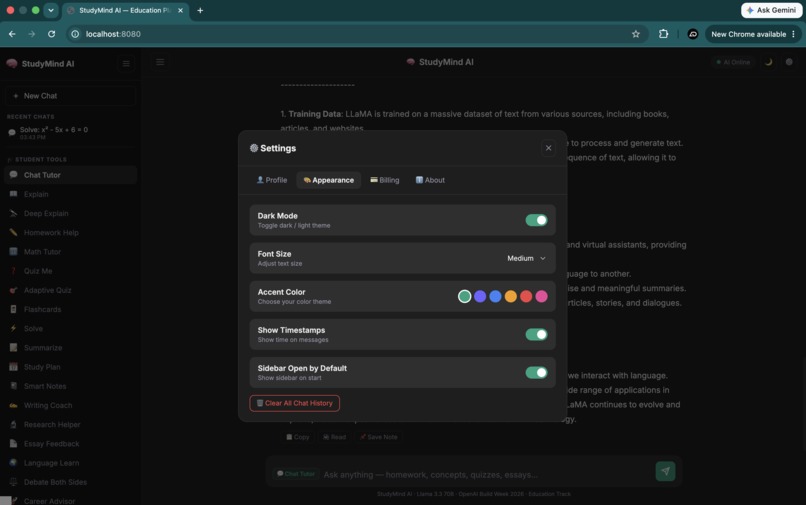Image resolution: width=806 pixels, height=505 pixels.
Task: Toggle the Show Timestamps switch
Action: [536, 334]
